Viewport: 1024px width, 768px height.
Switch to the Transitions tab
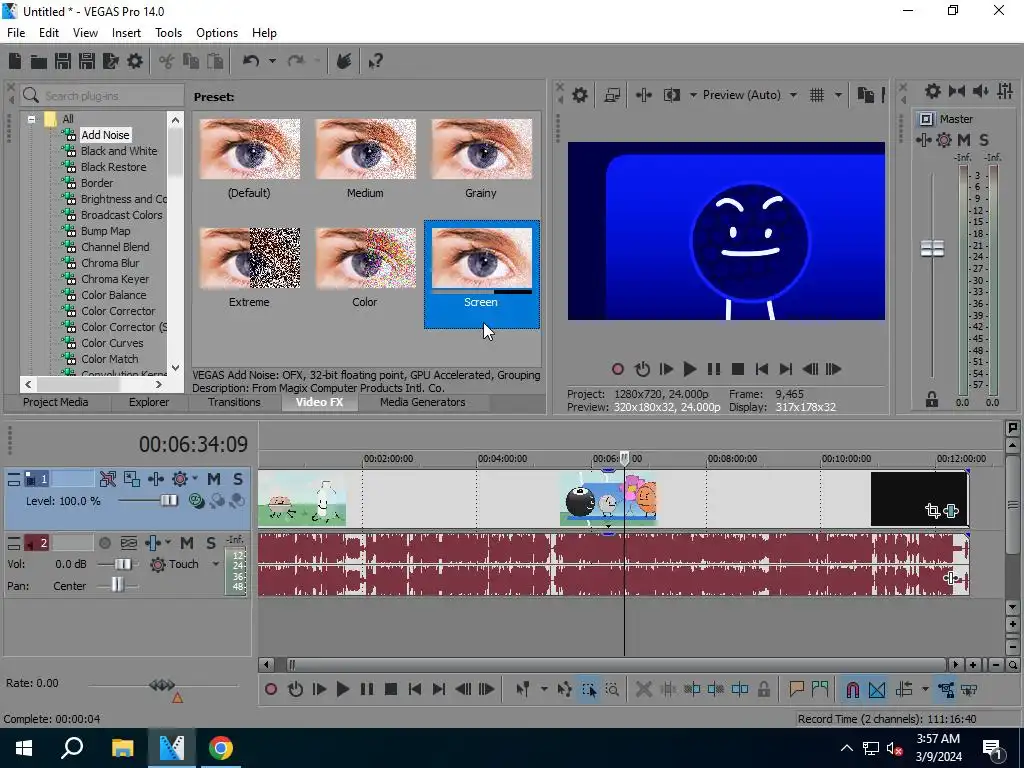[x=234, y=402]
